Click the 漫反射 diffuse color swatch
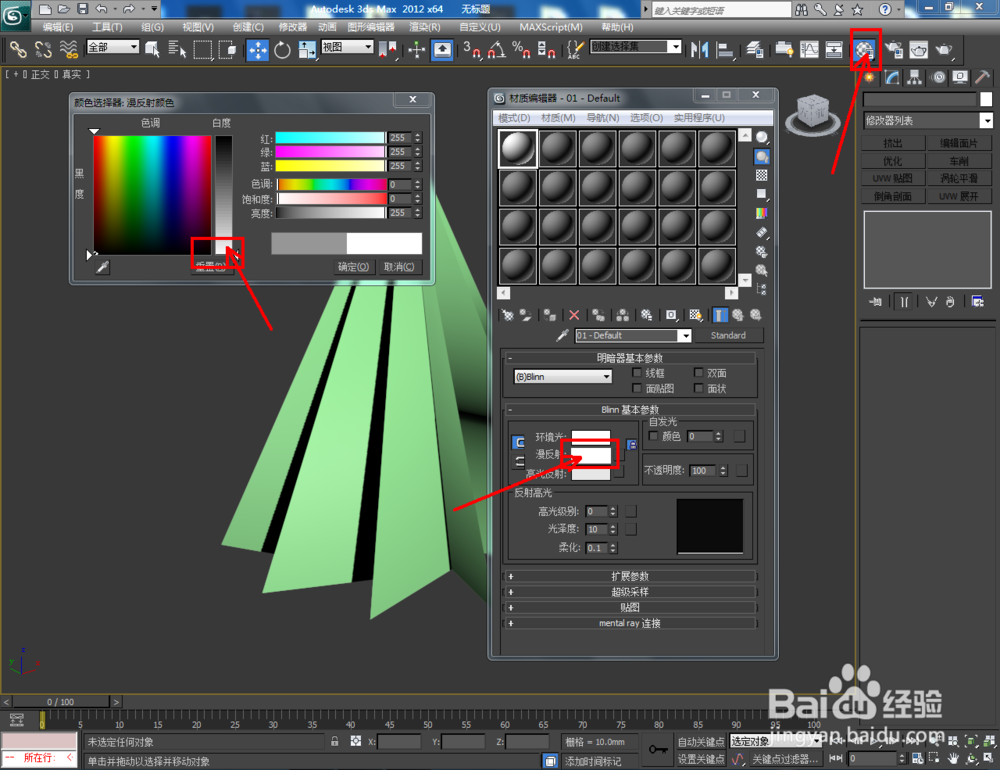 [x=591, y=454]
